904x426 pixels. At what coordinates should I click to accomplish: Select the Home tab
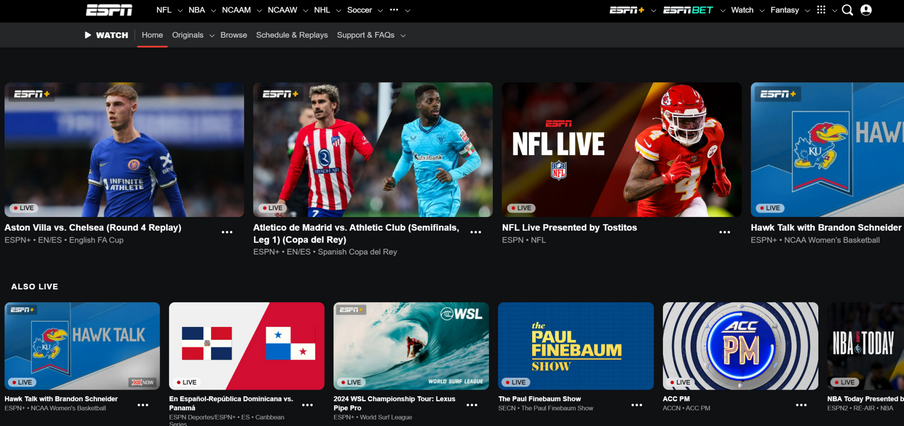point(152,35)
